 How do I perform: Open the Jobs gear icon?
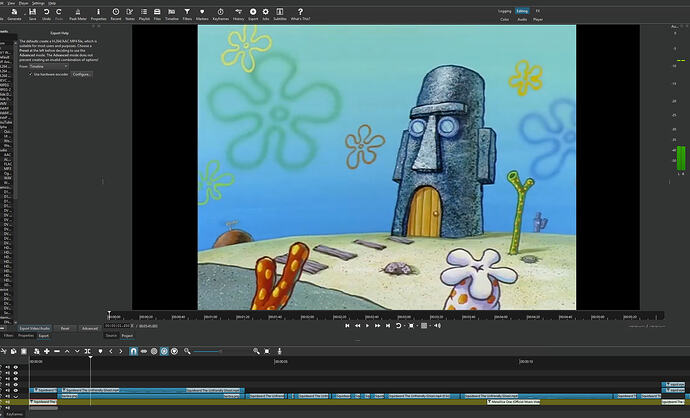pos(265,12)
